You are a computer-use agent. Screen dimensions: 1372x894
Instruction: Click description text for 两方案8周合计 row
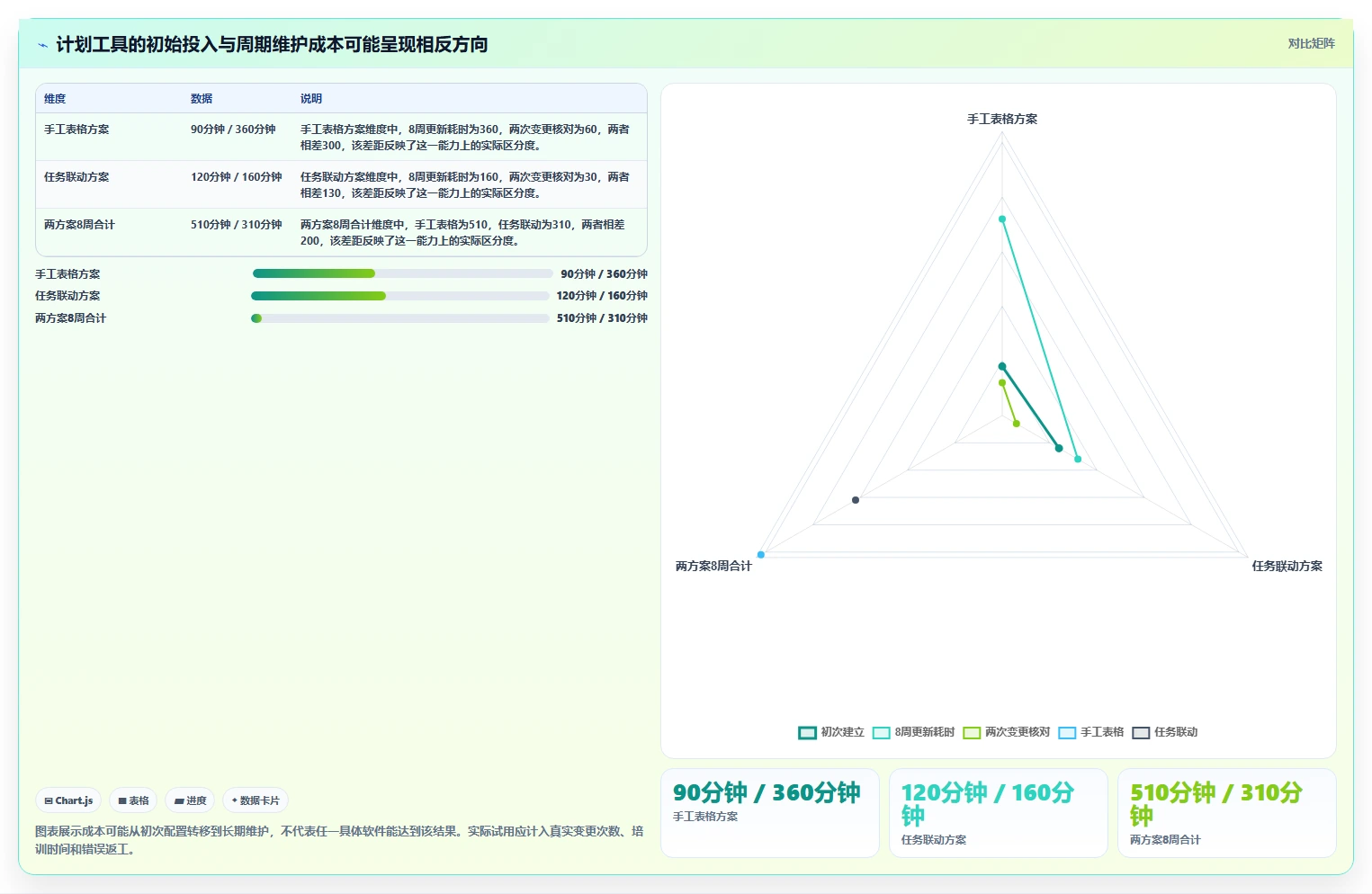[462, 233]
